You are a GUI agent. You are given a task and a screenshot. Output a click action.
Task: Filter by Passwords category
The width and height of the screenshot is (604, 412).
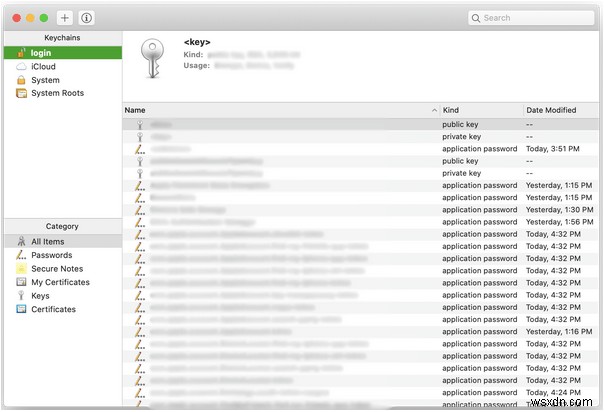point(52,255)
